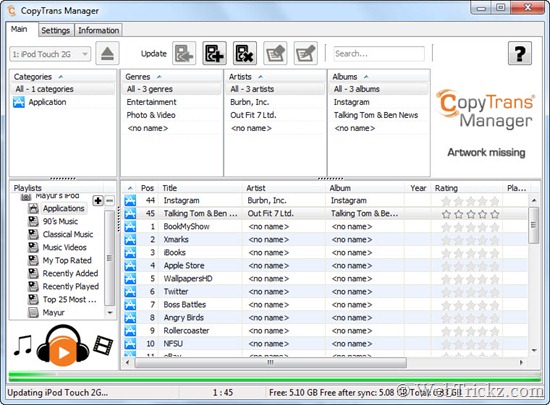
Task: Select All - 1 categories row
Action: [62, 89]
